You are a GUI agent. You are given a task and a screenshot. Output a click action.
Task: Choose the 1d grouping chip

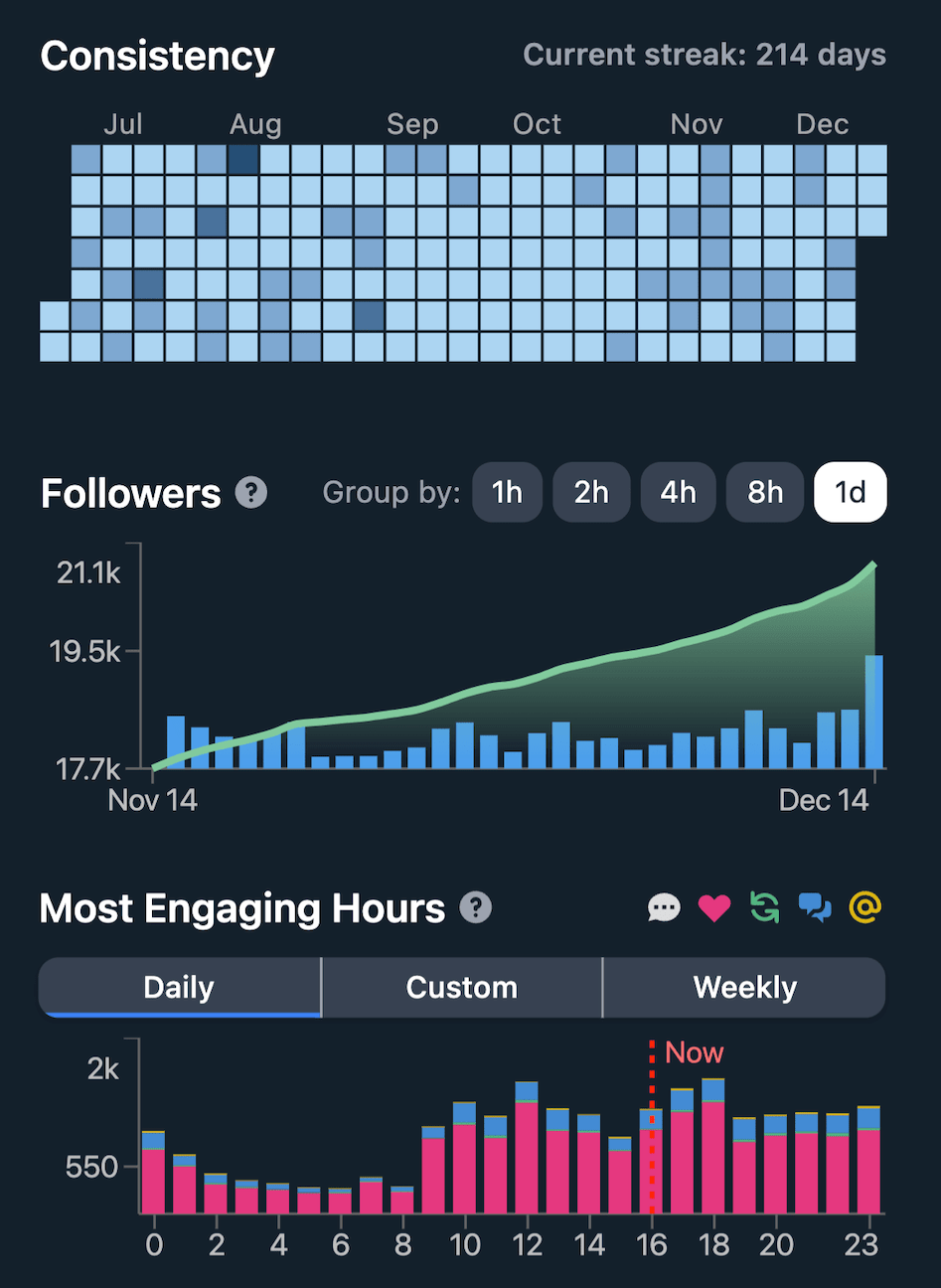point(851,492)
